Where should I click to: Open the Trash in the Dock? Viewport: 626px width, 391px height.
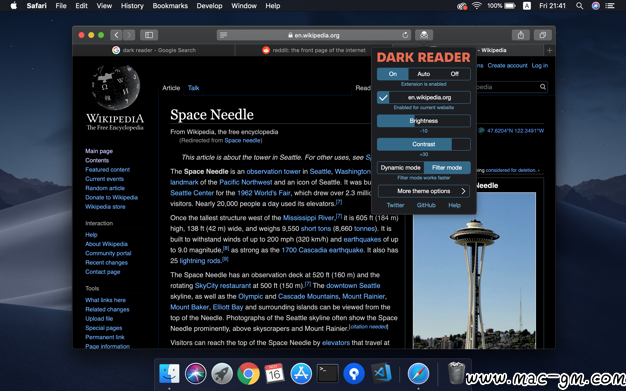(x=456, y=373)
